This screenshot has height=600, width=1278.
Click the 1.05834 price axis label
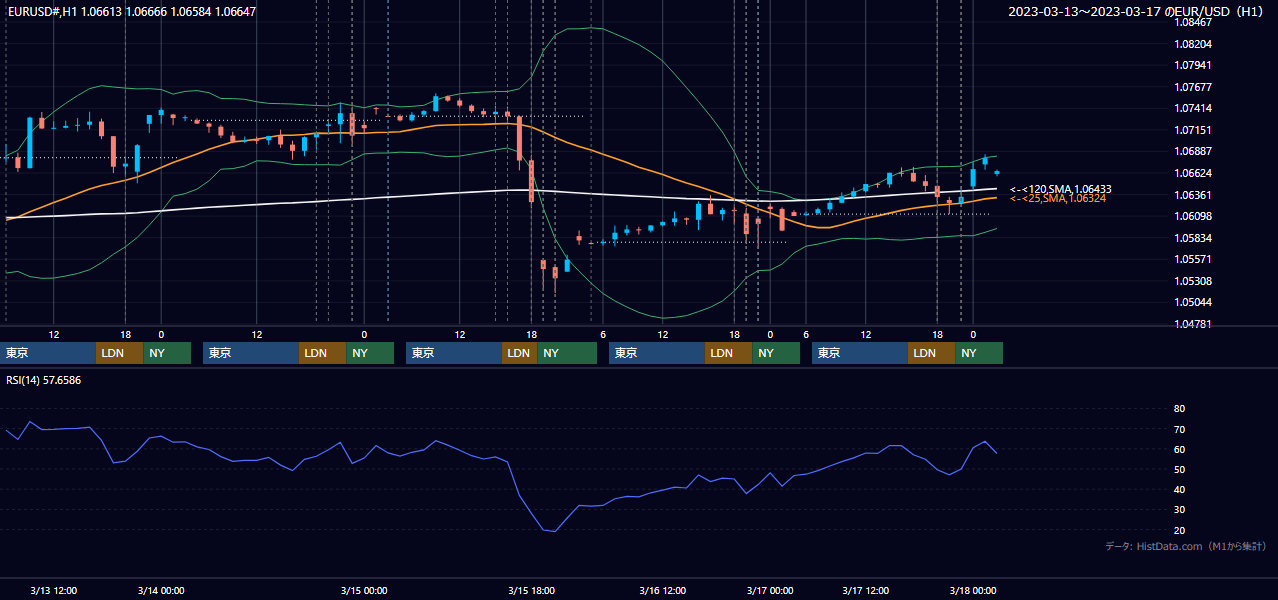[1193, 238]
